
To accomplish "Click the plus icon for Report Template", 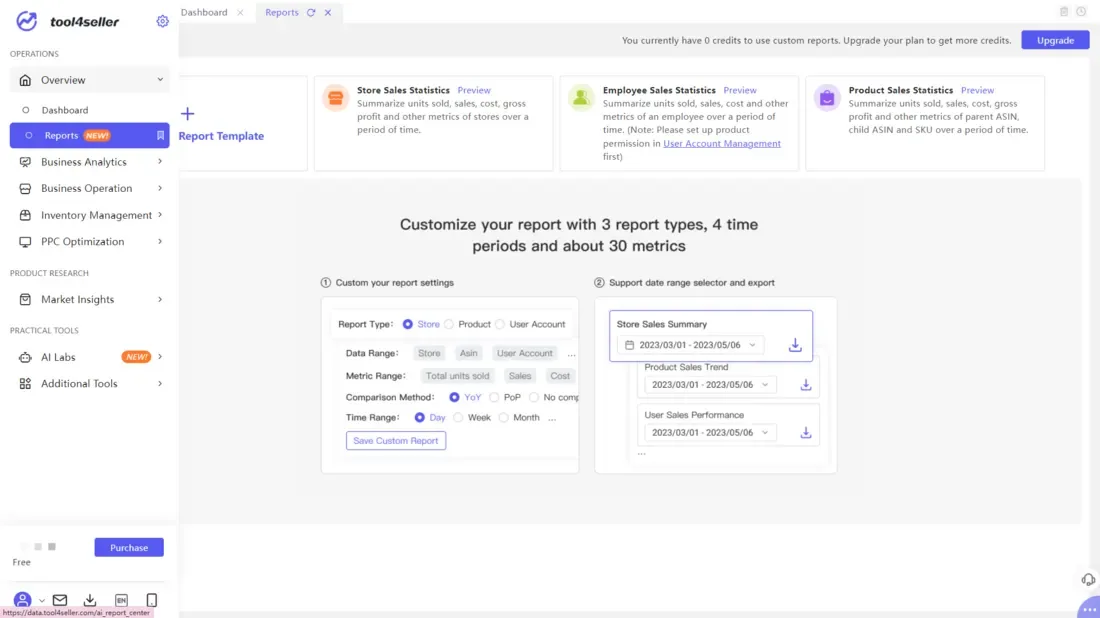I will (x=187, y=114).
